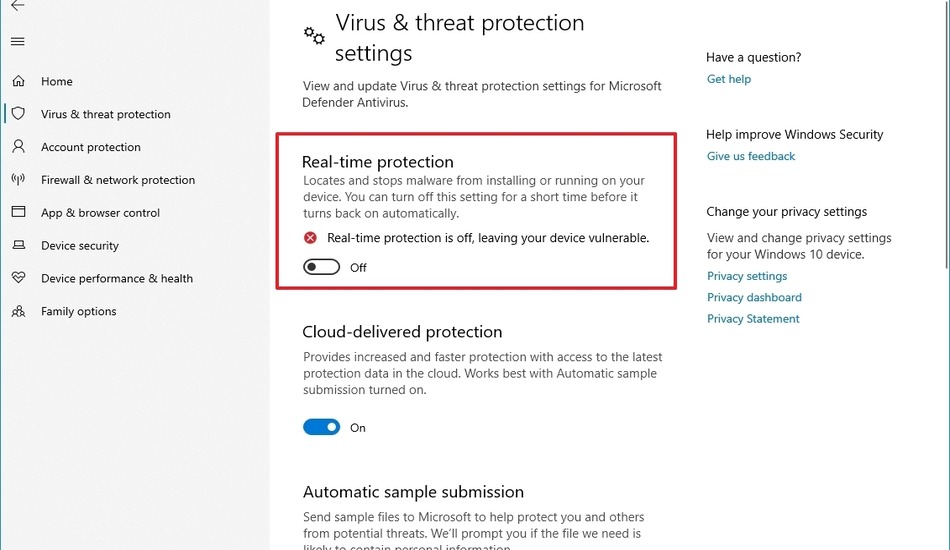Click the App & browser control icon
The height and width of the screenshot is (550, 950).
[18, 213]
